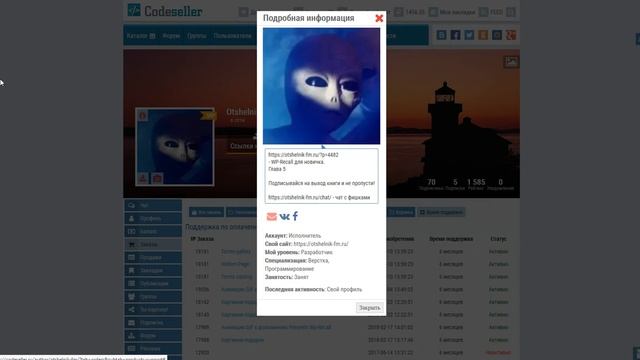Click the Все заказы tab button above table
Image resolution: width=640 pixels, height=360 pixels.
click(x=207, y=212)
